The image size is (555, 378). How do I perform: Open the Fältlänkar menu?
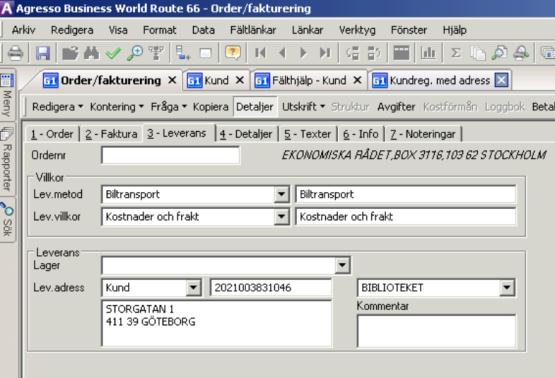click(x=253, y=30)
